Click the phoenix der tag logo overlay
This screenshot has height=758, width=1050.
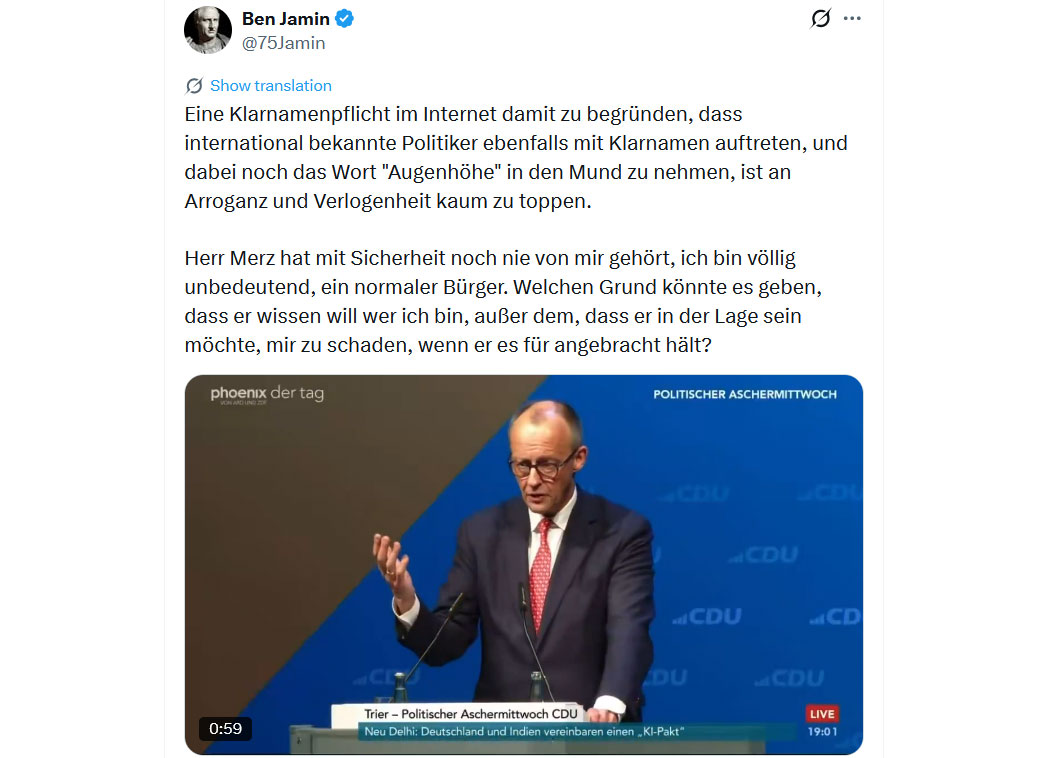(x=267, y=394)
